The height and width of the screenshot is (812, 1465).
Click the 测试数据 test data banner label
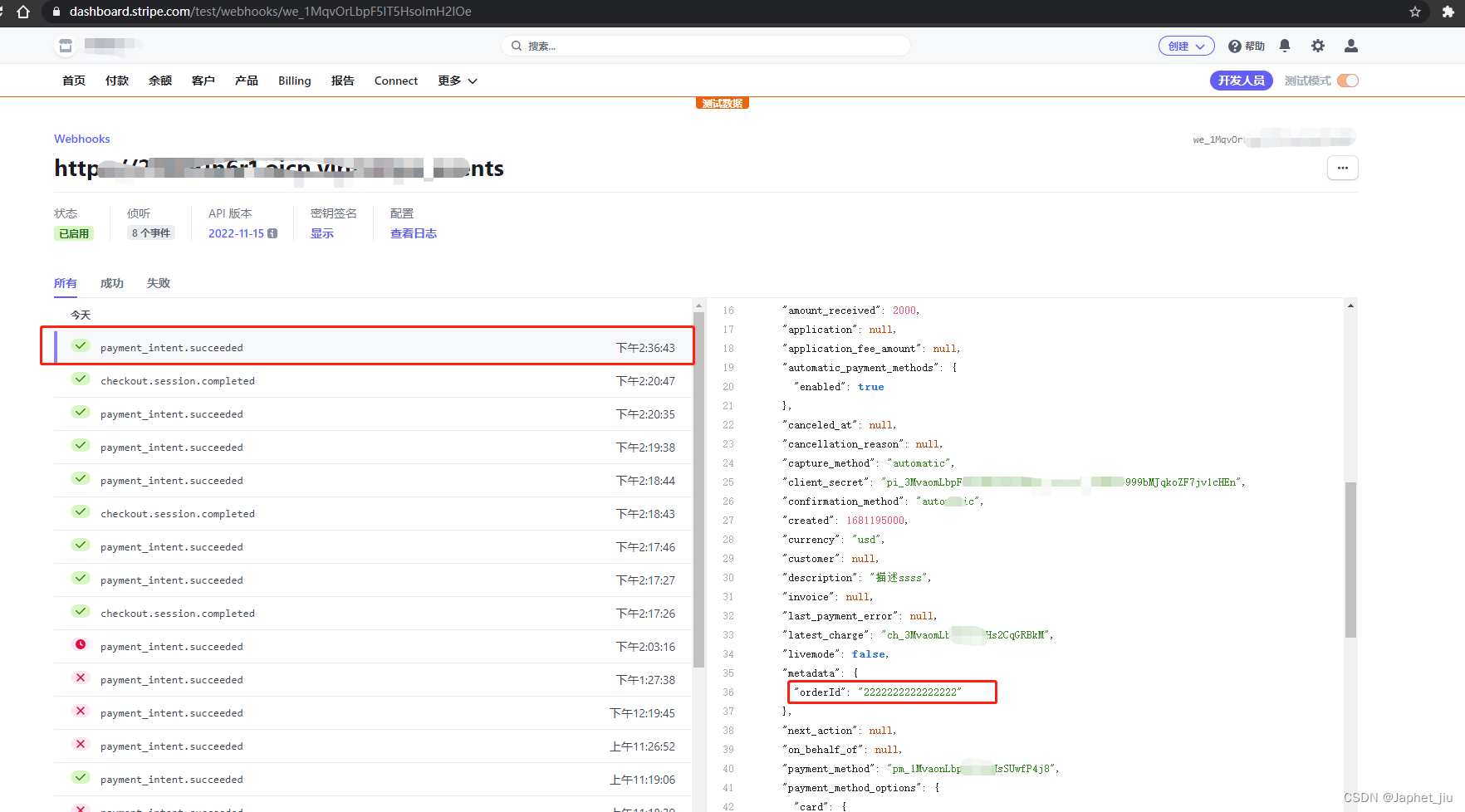tap(723, 104)
